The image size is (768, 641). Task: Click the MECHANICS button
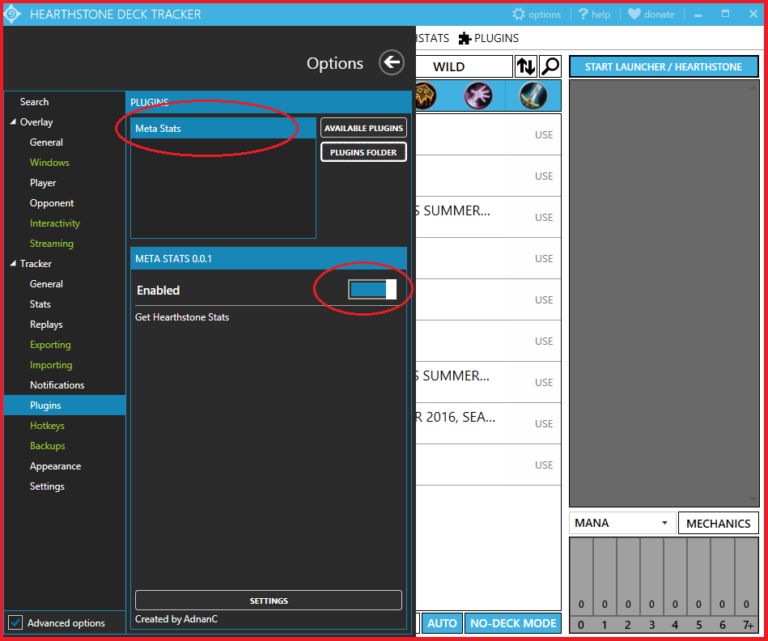point(718,523)
